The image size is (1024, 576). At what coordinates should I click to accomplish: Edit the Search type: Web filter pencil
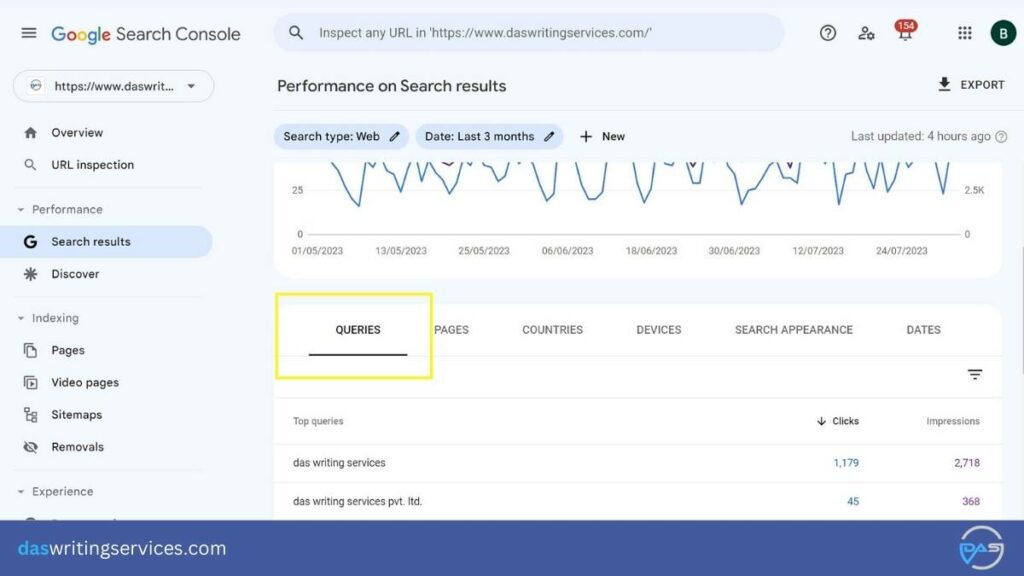click(x=394, y=136)
